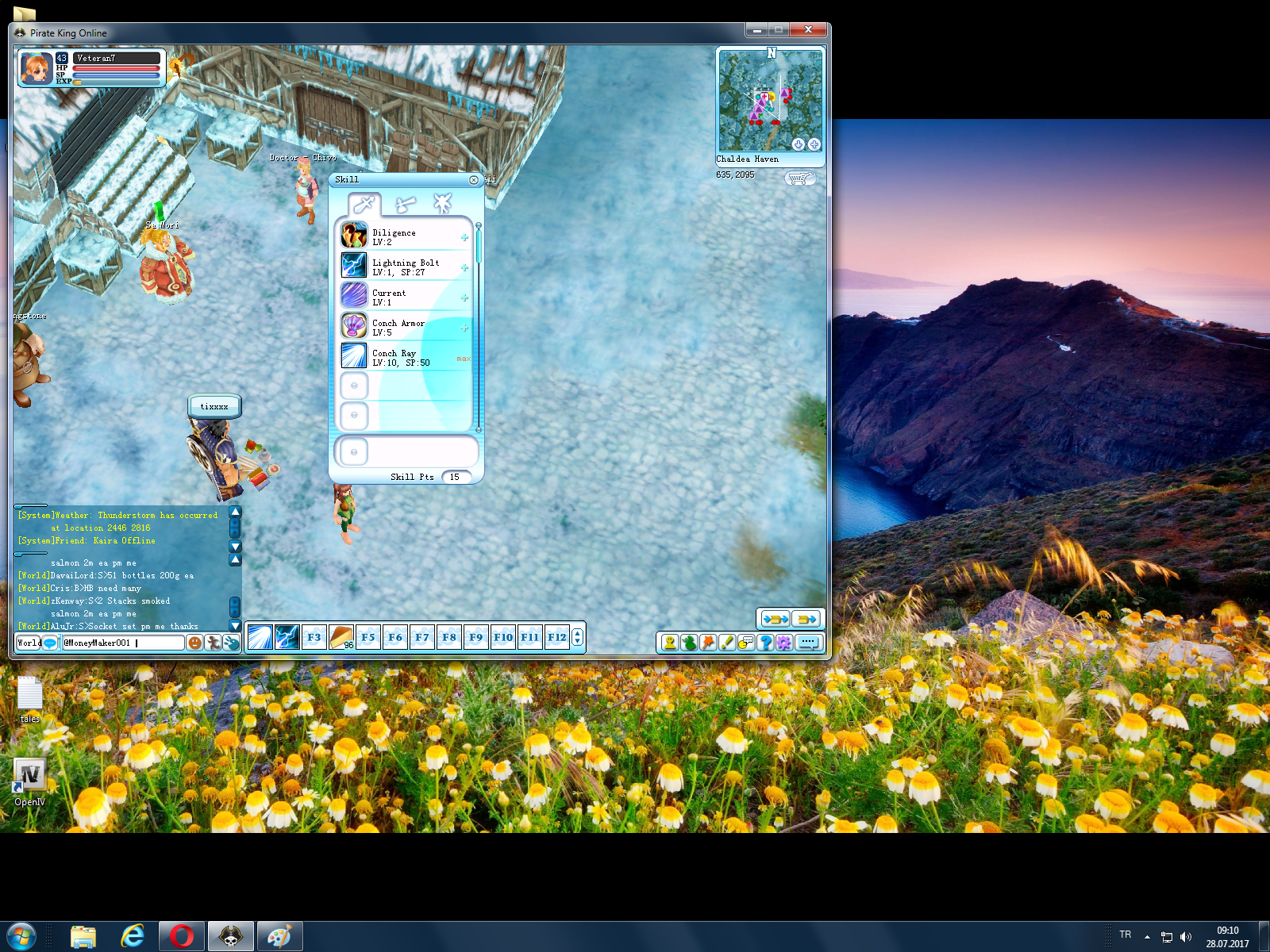Click the tixxxx player stall label

click(x=214, y=406)
